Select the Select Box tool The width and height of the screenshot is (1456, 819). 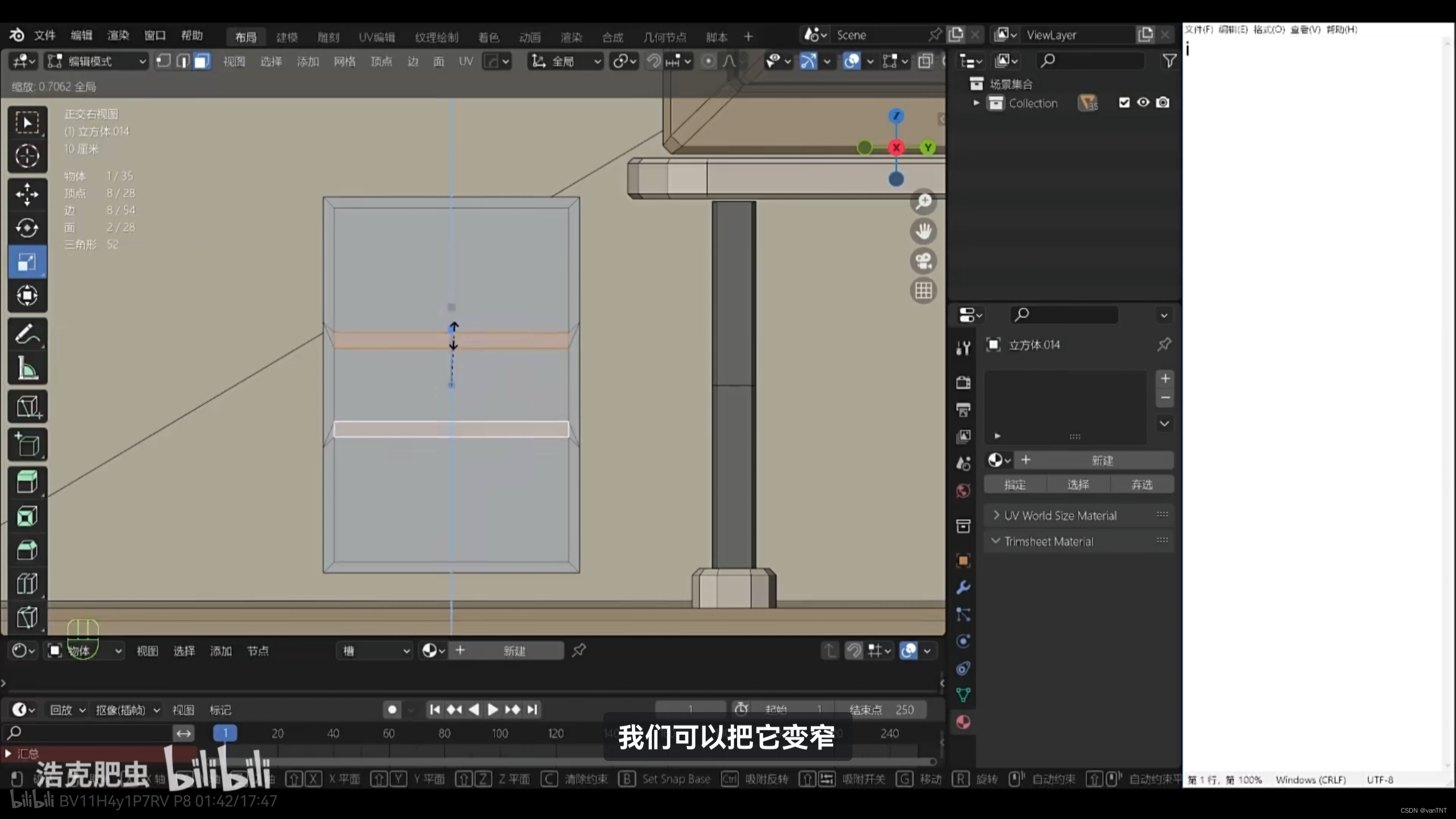[x=27, y=122]
